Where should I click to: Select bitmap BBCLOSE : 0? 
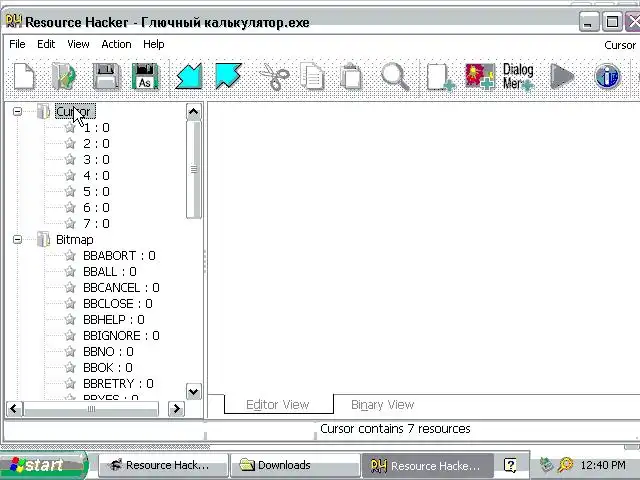point(118,304)
